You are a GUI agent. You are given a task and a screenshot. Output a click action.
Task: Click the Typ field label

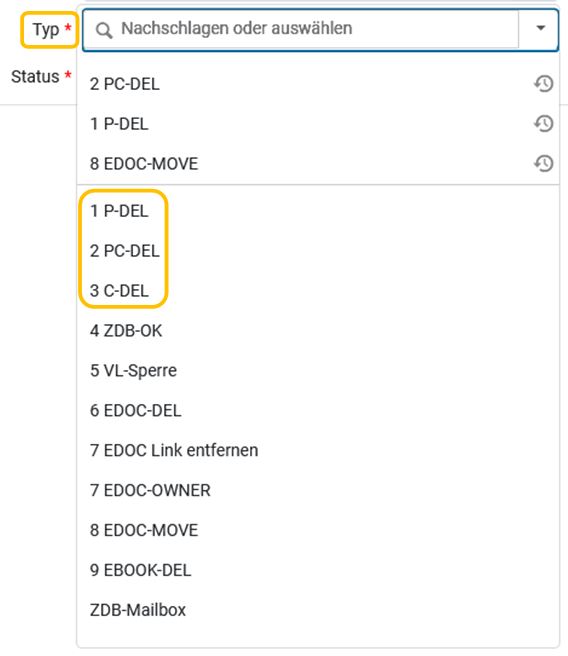46,30
